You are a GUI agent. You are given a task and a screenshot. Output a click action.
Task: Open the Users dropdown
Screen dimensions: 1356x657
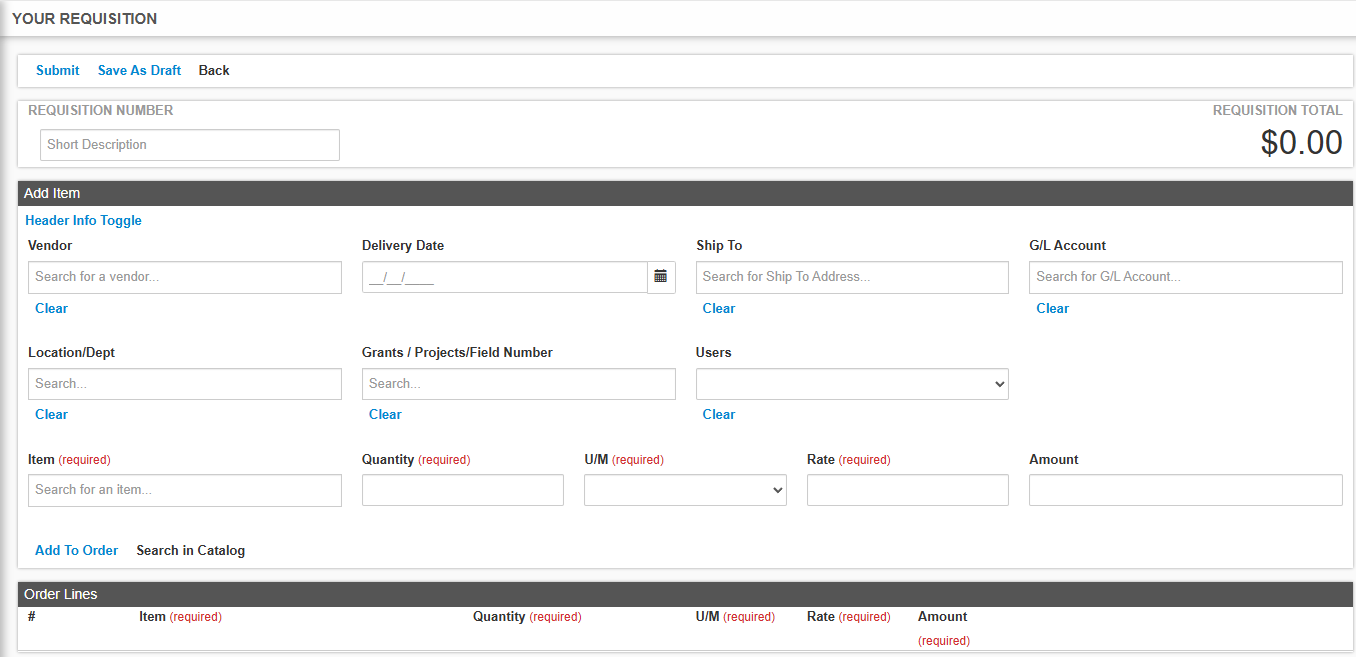851,383
